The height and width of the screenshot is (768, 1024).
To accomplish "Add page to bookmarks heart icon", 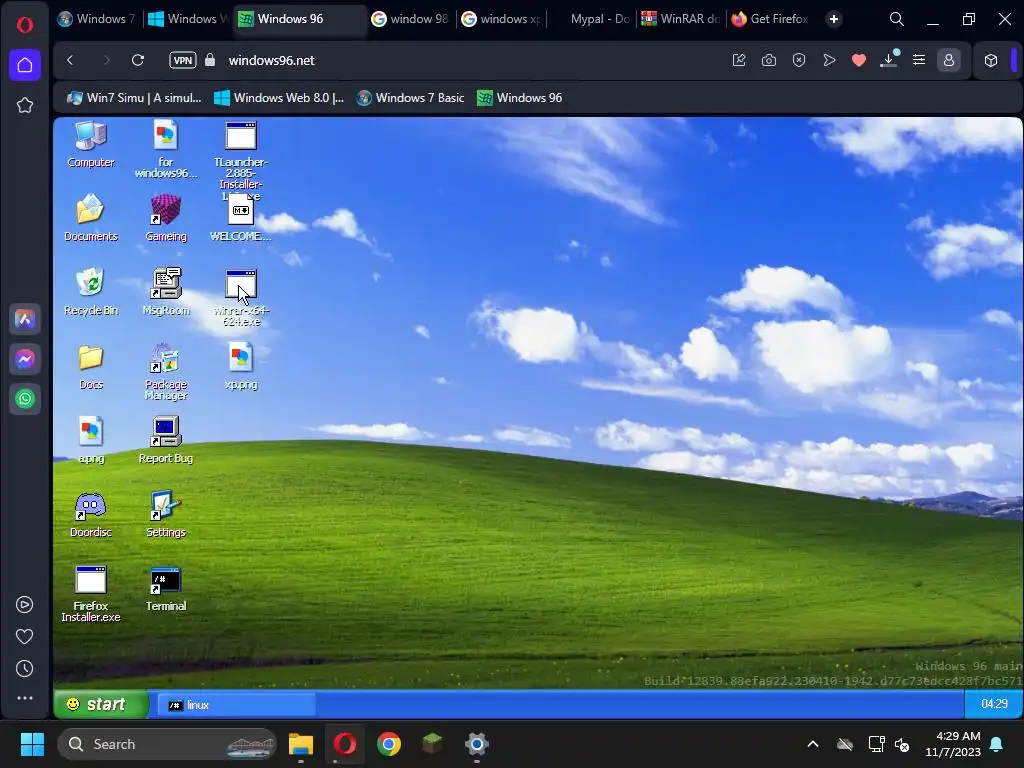I will (x=859, y=60).
